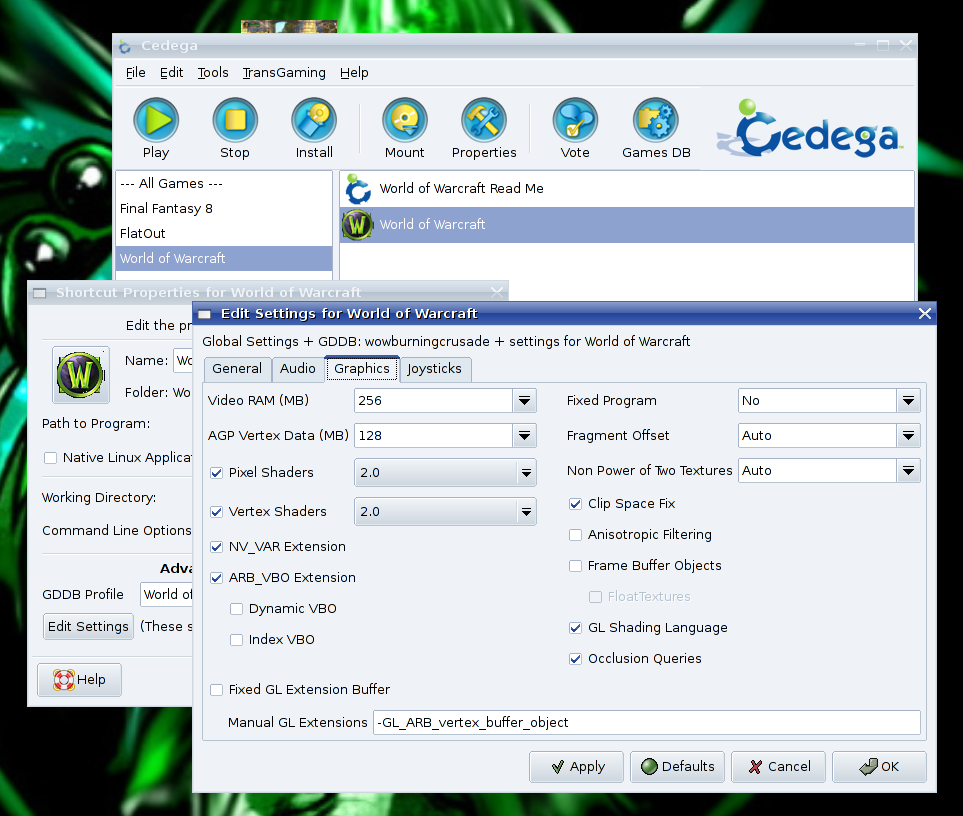The image size is (963, 816).
Task: Select the Graphics tab
Action: click(362, 368)
